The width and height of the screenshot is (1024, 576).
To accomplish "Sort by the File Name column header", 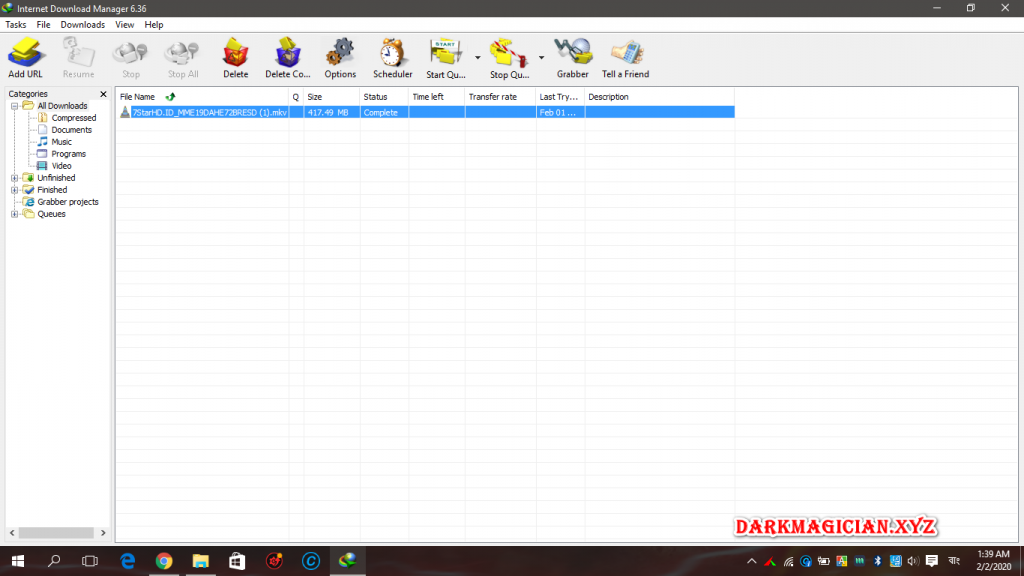I will 202,97.
